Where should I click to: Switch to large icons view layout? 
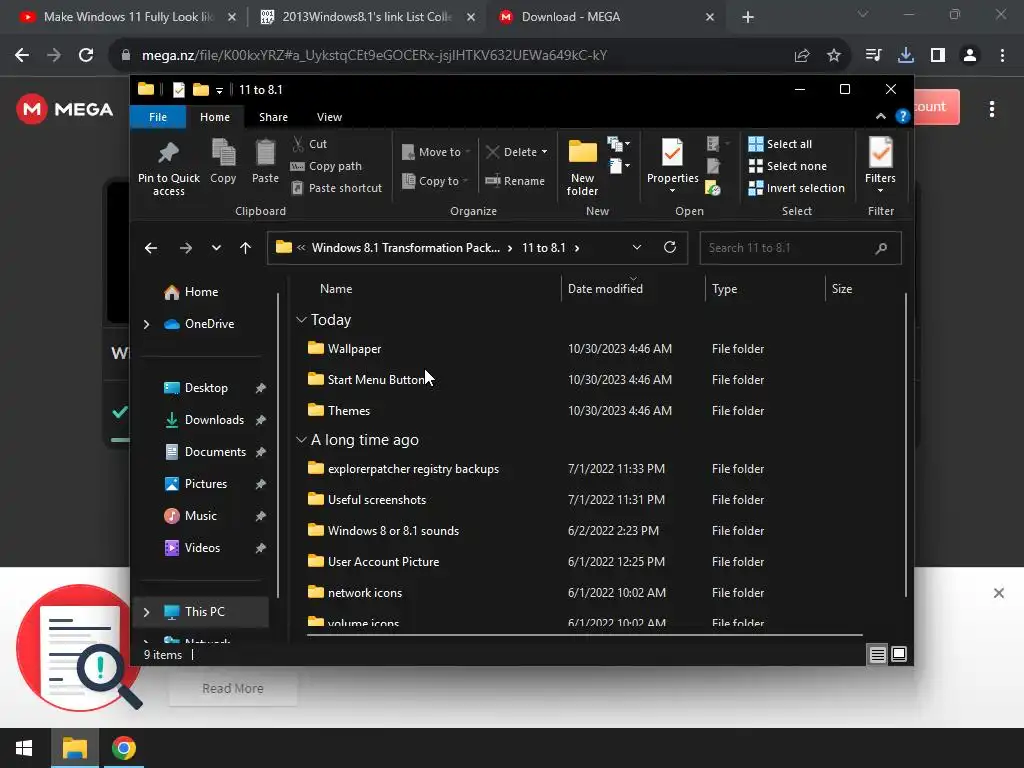pos(899,654)
